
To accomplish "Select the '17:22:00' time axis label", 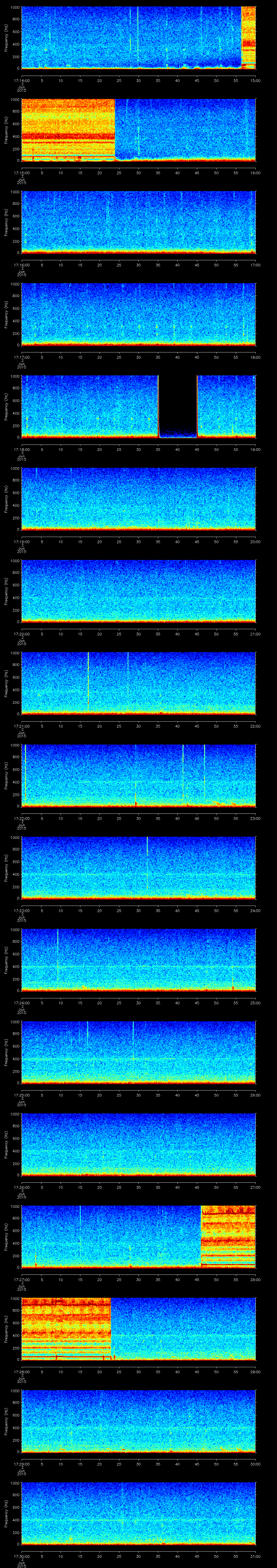I will (x=21, y=818).
